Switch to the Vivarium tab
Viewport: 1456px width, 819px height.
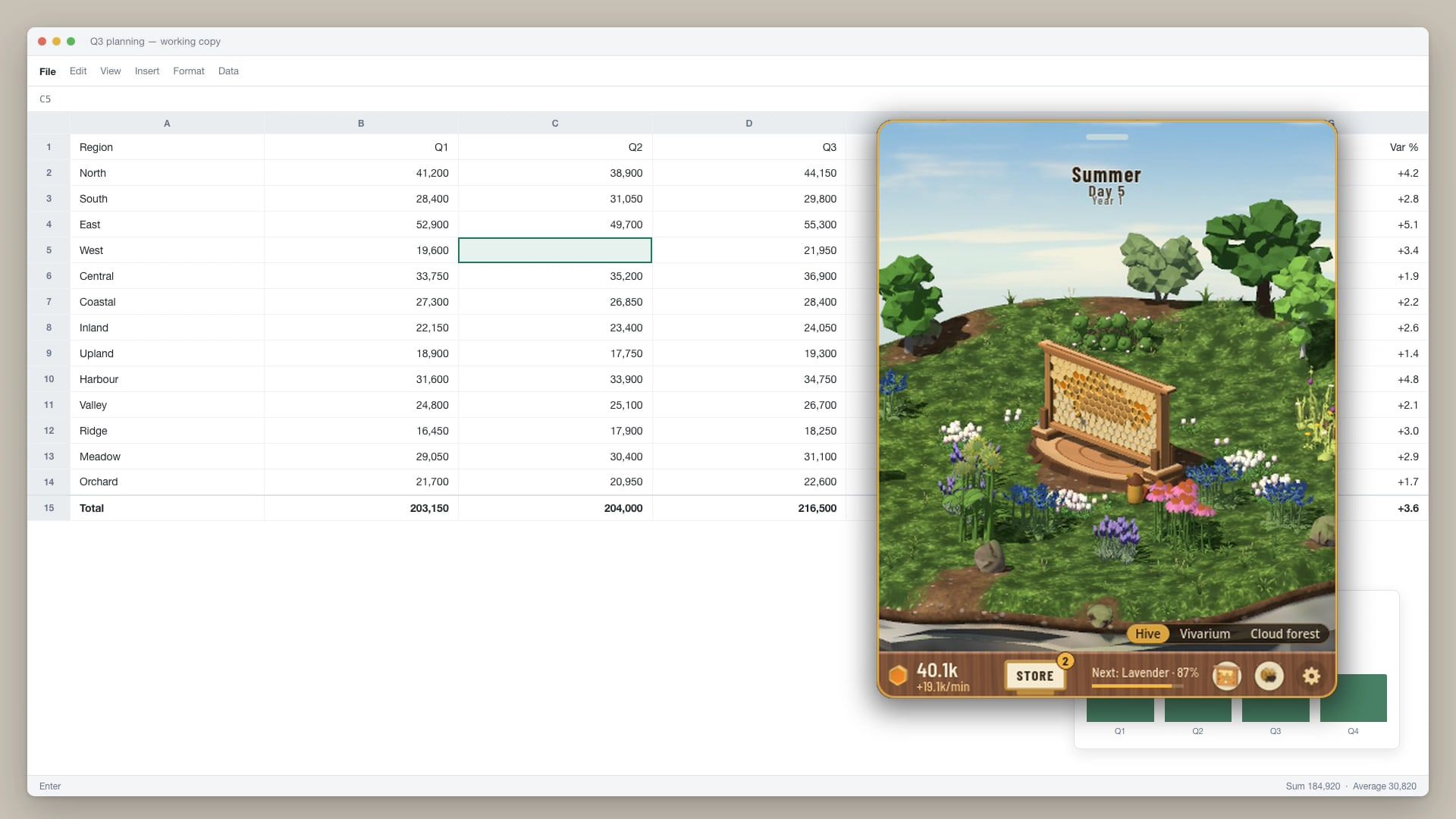point(1204,634)
